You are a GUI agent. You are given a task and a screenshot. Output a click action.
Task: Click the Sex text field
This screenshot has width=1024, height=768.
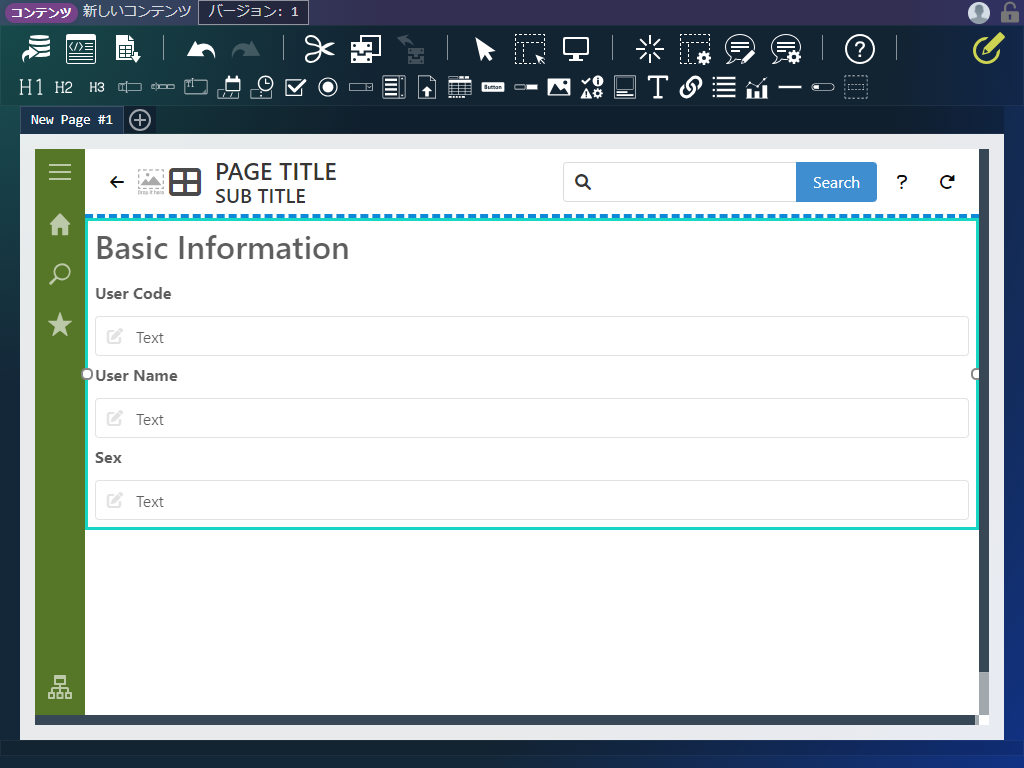532,500
